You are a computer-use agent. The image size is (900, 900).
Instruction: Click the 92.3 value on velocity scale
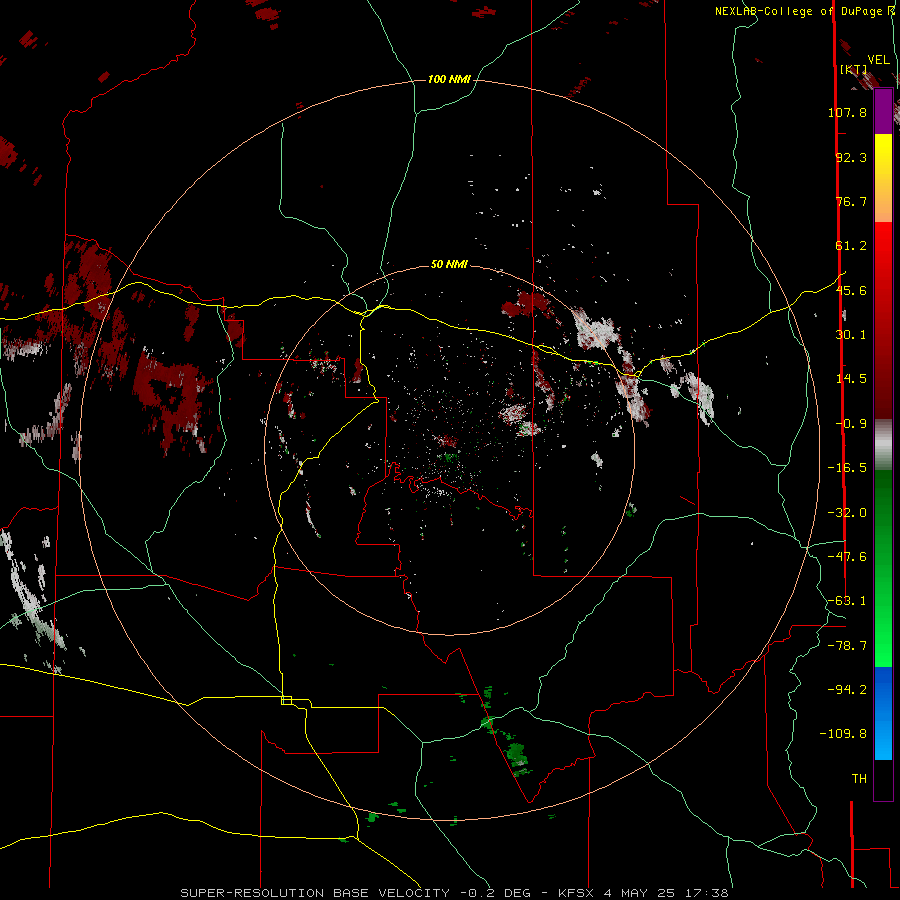point(851,157)
